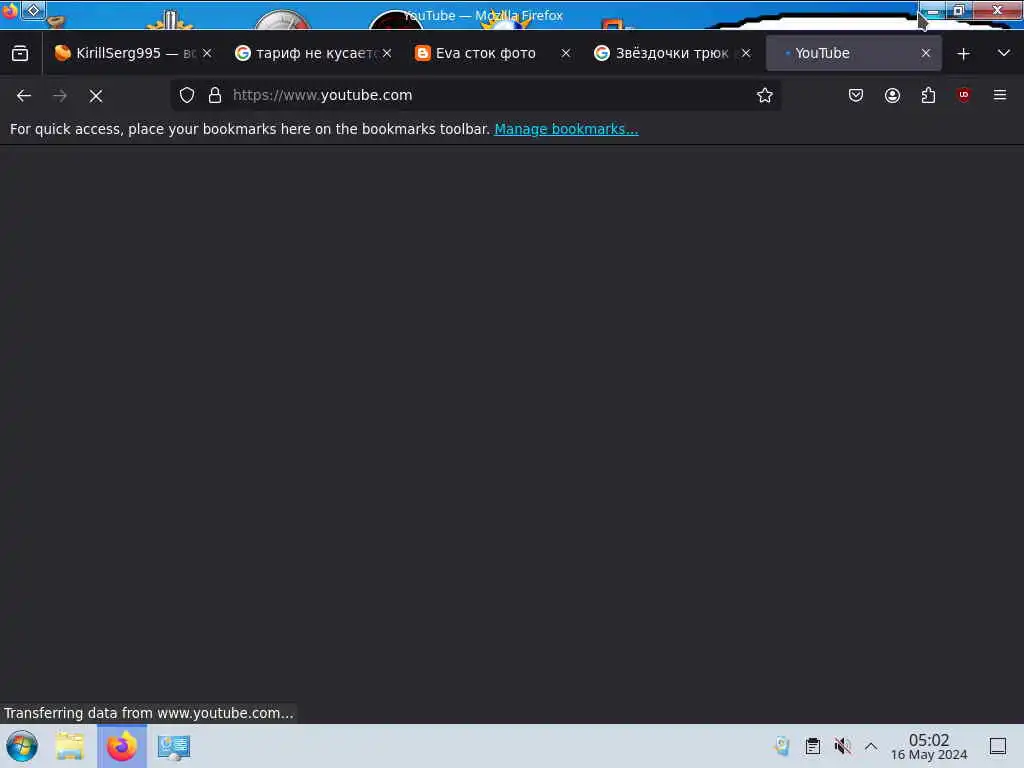
Task: Close the тариф не кусается tab
Action: (387, 53)
